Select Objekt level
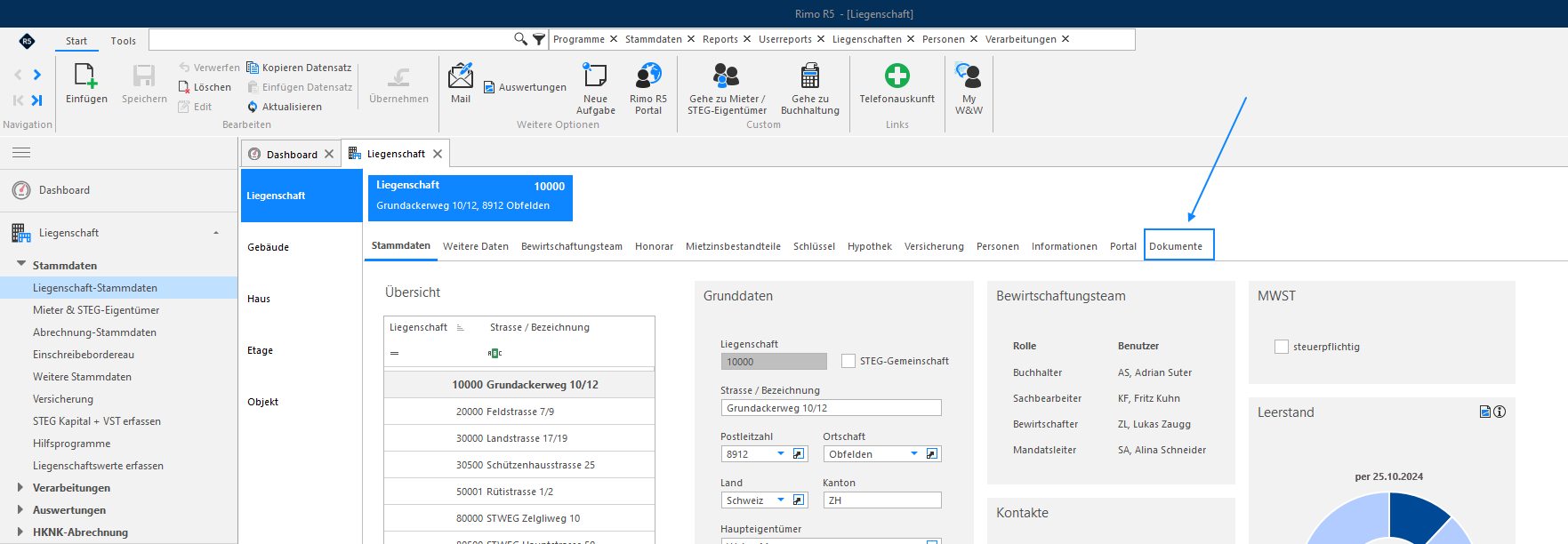Viewport: 1568px width, 544px height. pyautogui.click(x=263, y=402)
